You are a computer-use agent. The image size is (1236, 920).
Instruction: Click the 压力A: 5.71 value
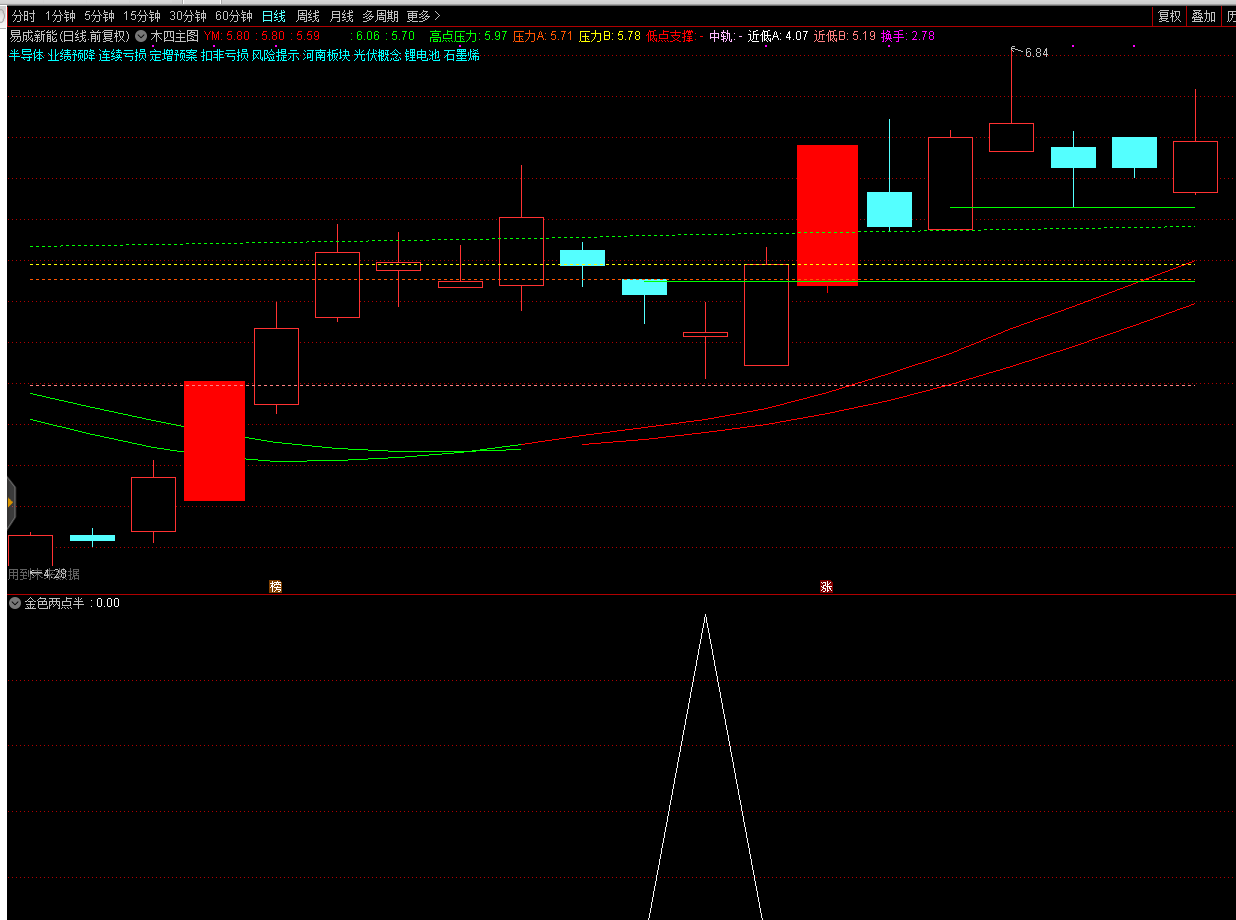543,36
